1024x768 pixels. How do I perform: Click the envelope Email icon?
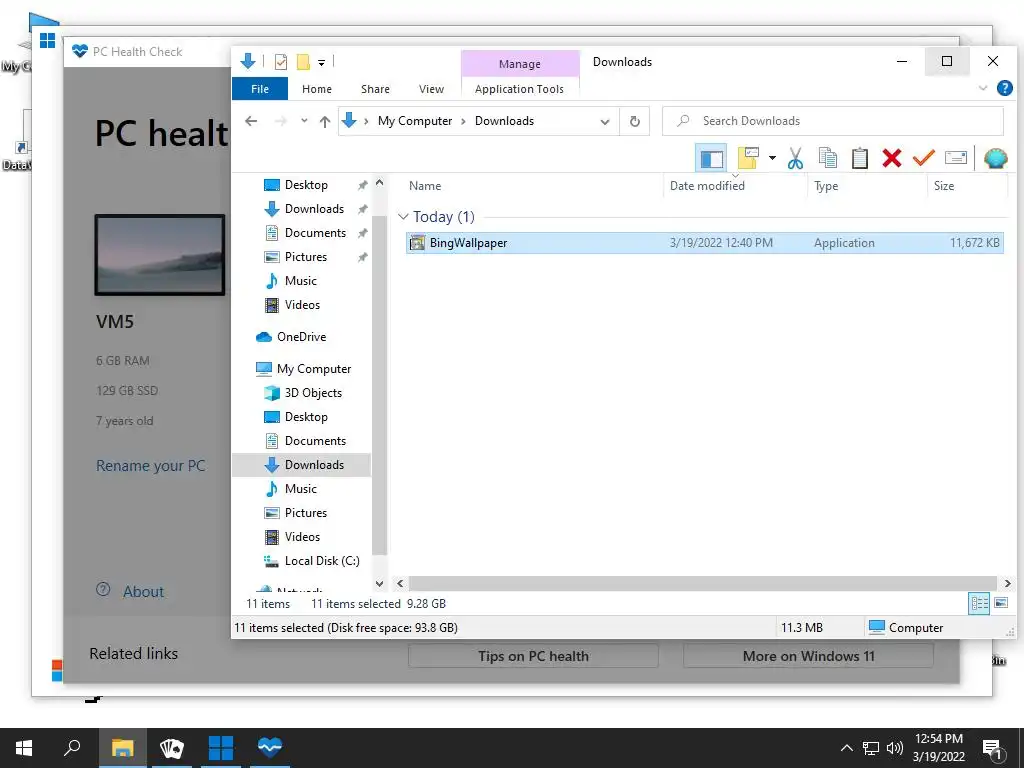click(955, 158)
